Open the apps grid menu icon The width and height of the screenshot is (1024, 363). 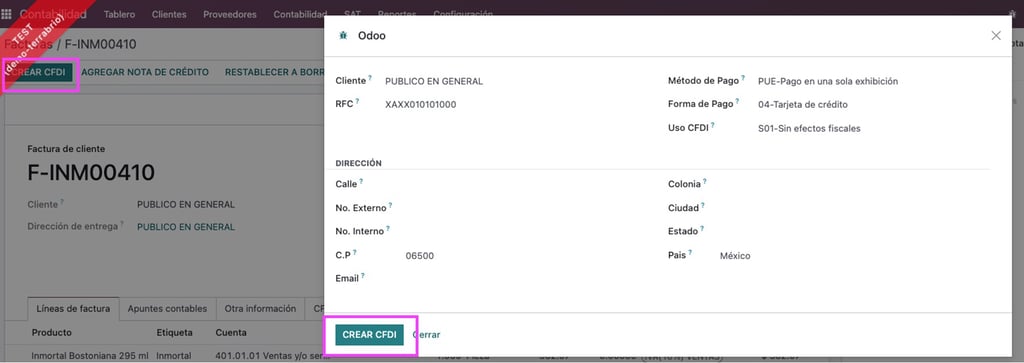point(7,14)
